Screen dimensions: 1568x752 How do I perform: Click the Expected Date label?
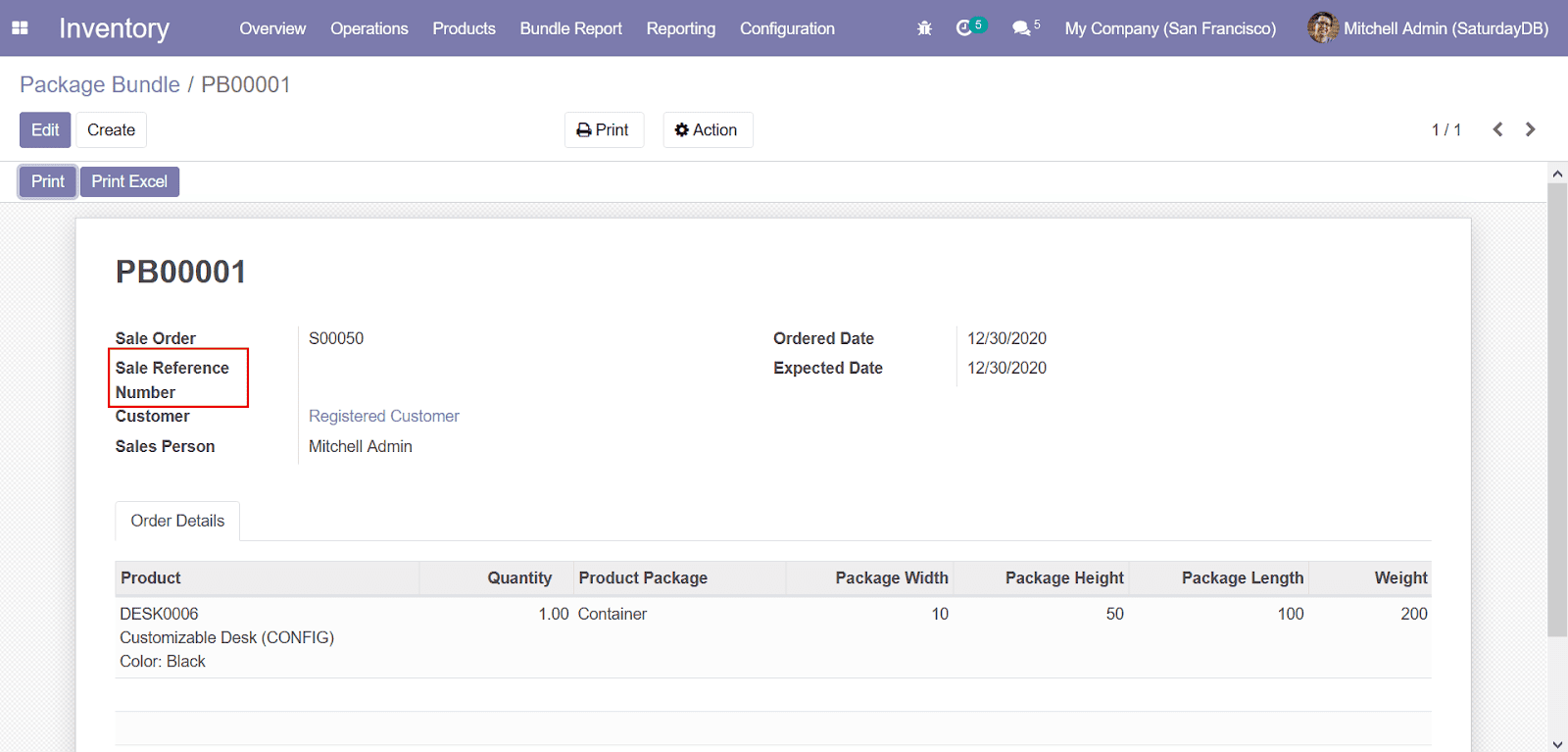pyautogui.click(x=828, y=368)
